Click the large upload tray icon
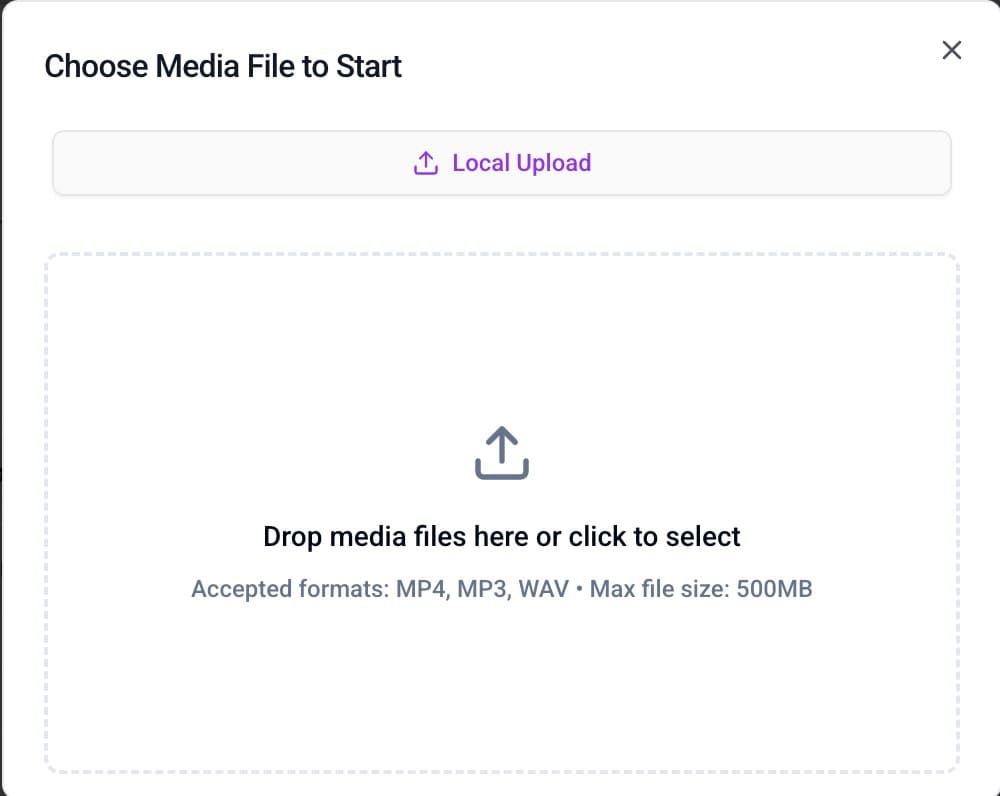 click(501, 453)
